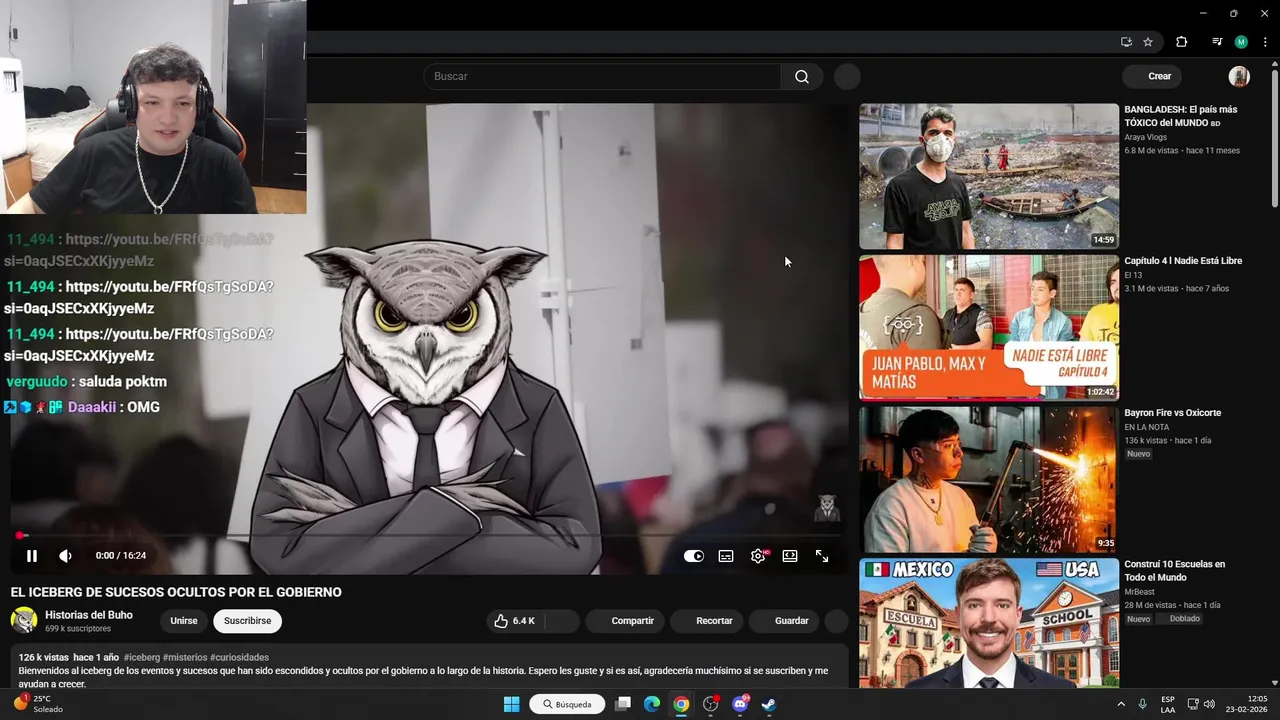Click the microphone icon in the system tray
The height and width of the screenshot is (720, 1280).
click(1142, 704)
